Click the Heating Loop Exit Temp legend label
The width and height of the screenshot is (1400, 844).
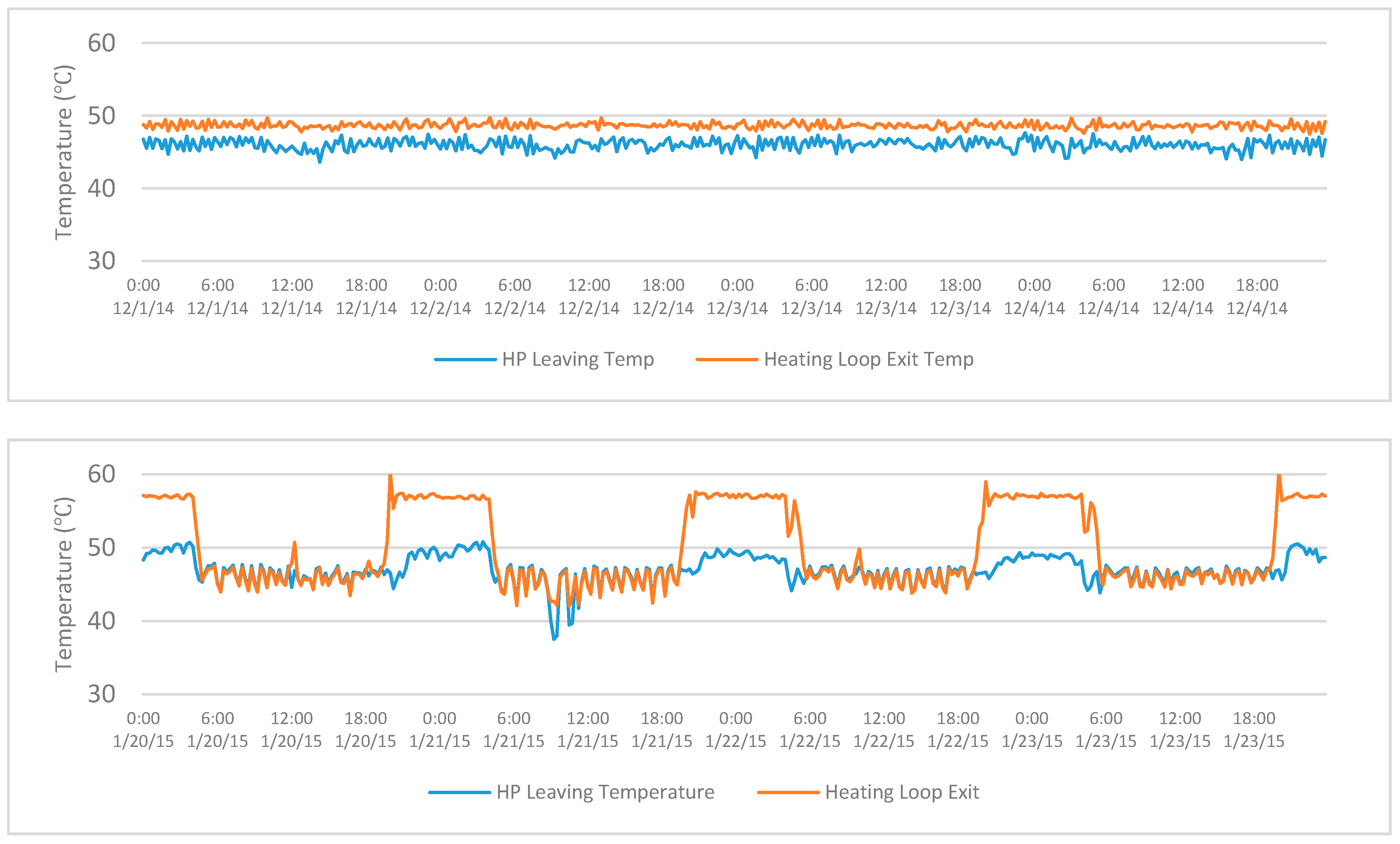tap(868, 359)
